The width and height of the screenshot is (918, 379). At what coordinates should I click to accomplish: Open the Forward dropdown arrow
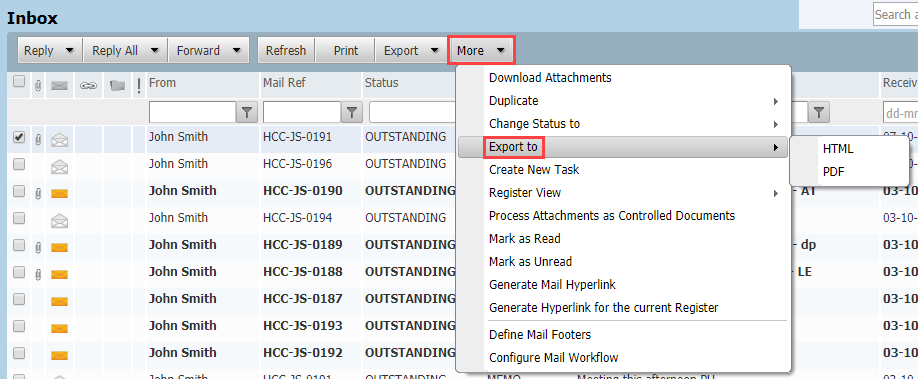237,51
